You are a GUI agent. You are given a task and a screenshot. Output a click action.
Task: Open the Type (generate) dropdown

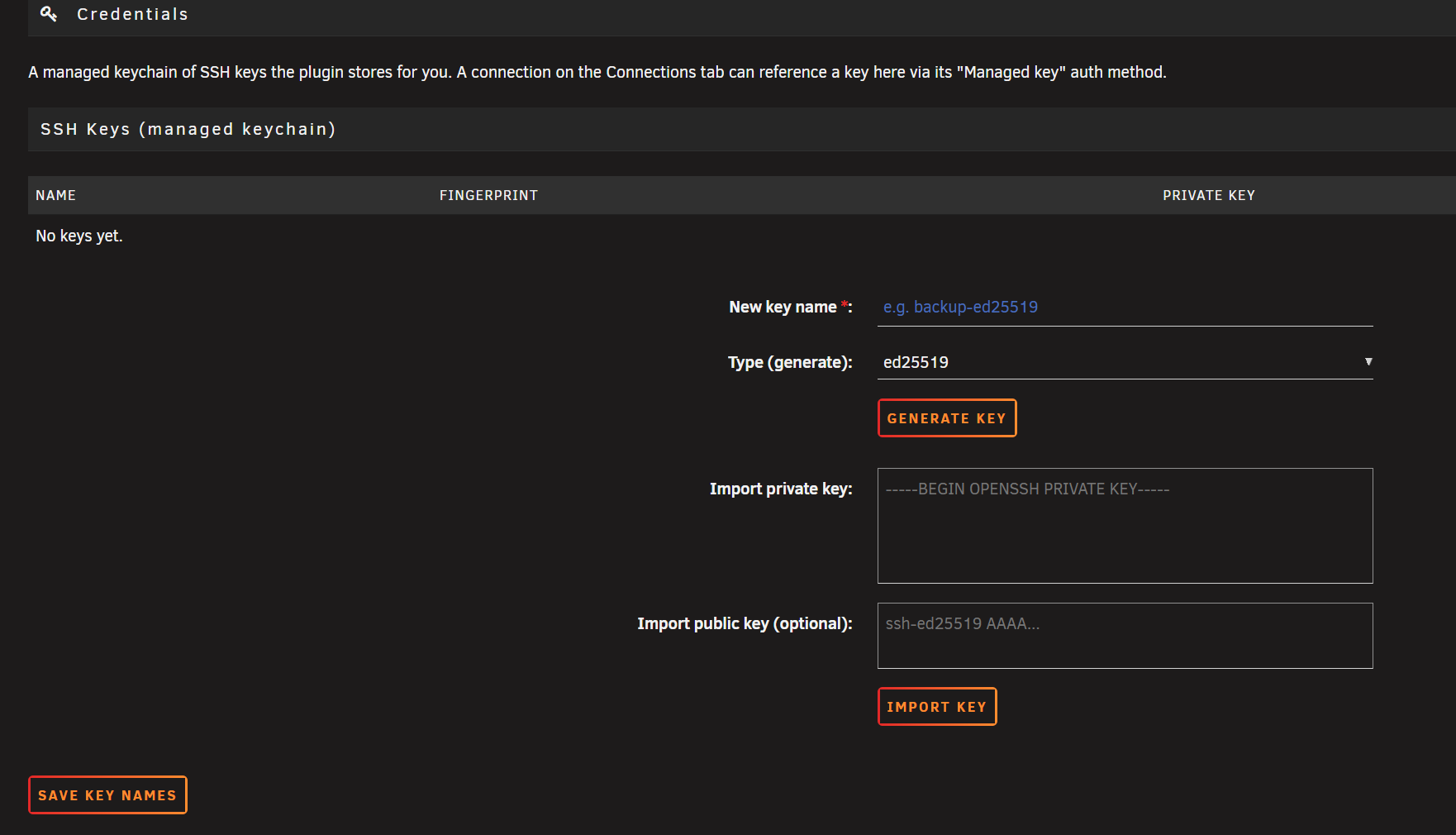pyautogui.click(x=1125, y=362)
